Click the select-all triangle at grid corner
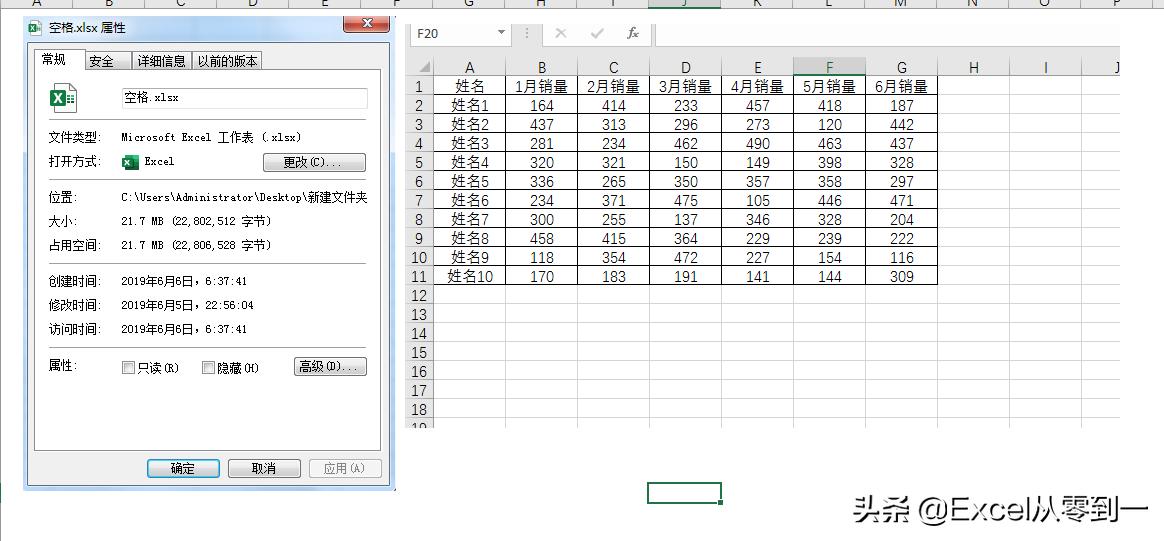 click(425, 67)
